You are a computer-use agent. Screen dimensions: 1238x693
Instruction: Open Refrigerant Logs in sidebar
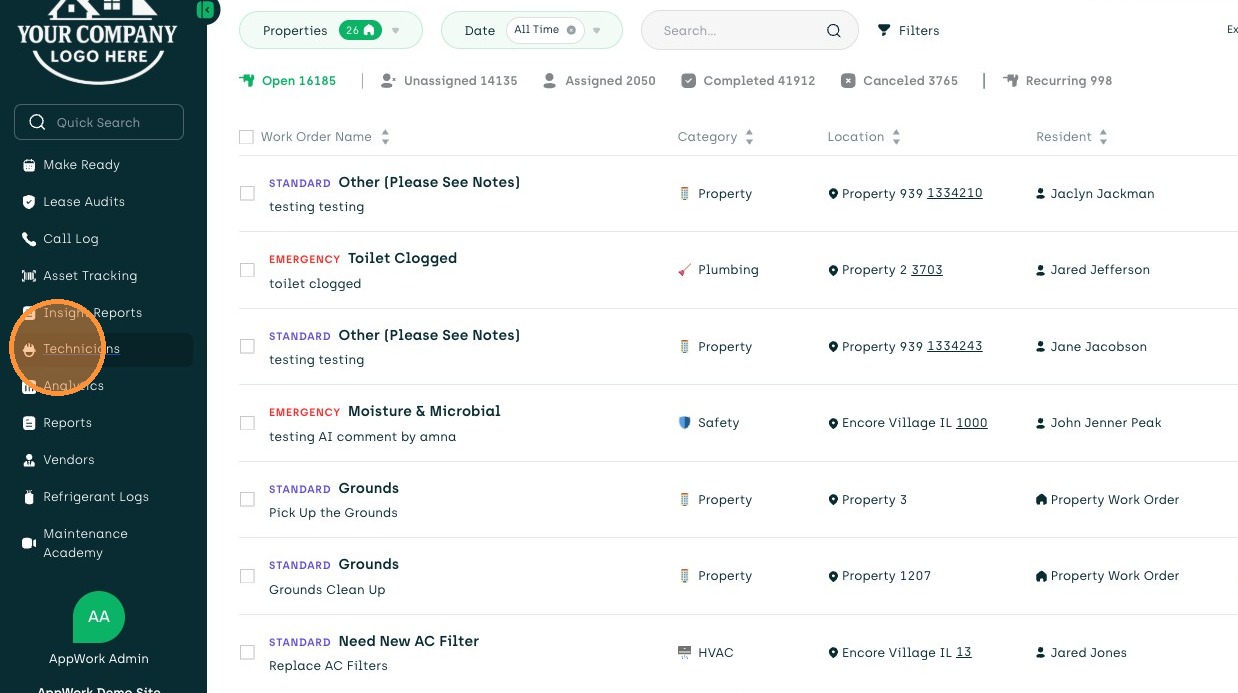pyautogui.click(x=95, y=497)
